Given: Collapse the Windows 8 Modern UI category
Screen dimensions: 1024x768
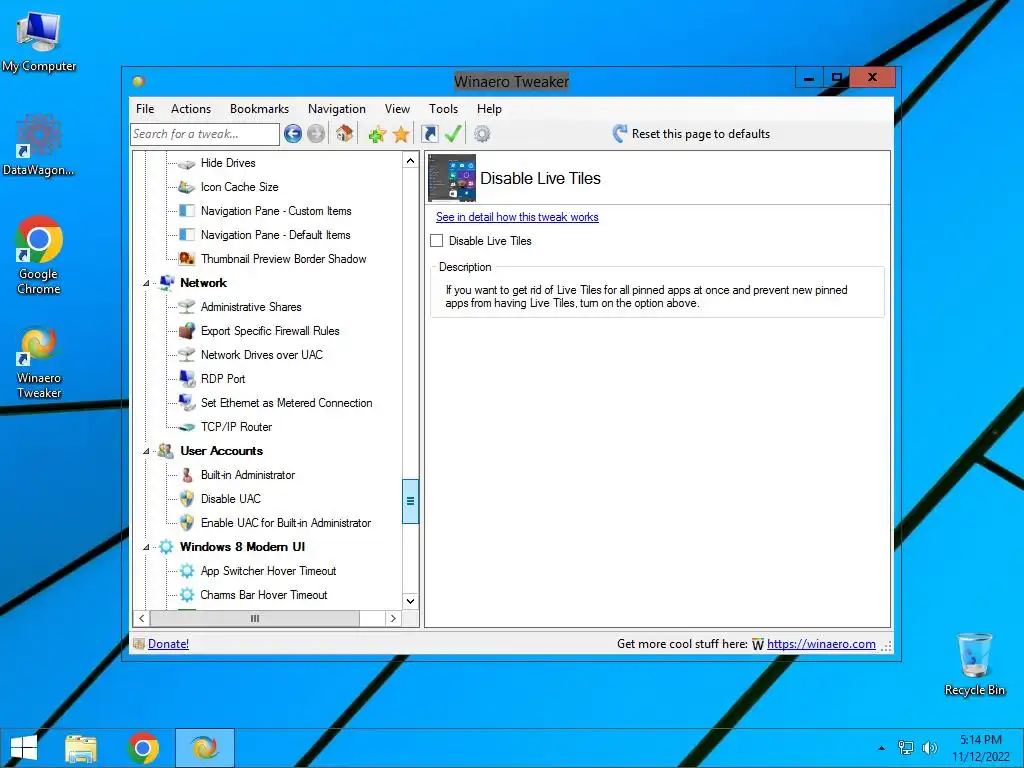Looking at the screenshot, I should 146,547.
